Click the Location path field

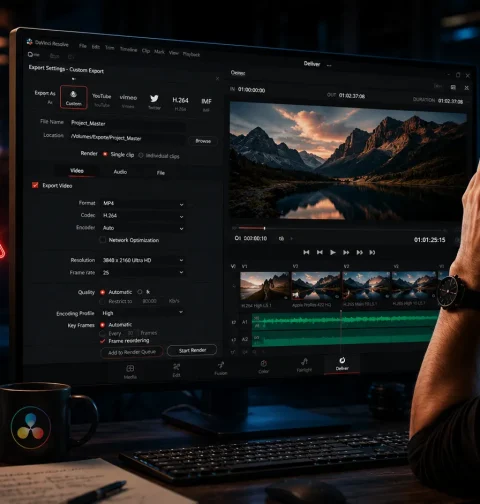[128, 138]
